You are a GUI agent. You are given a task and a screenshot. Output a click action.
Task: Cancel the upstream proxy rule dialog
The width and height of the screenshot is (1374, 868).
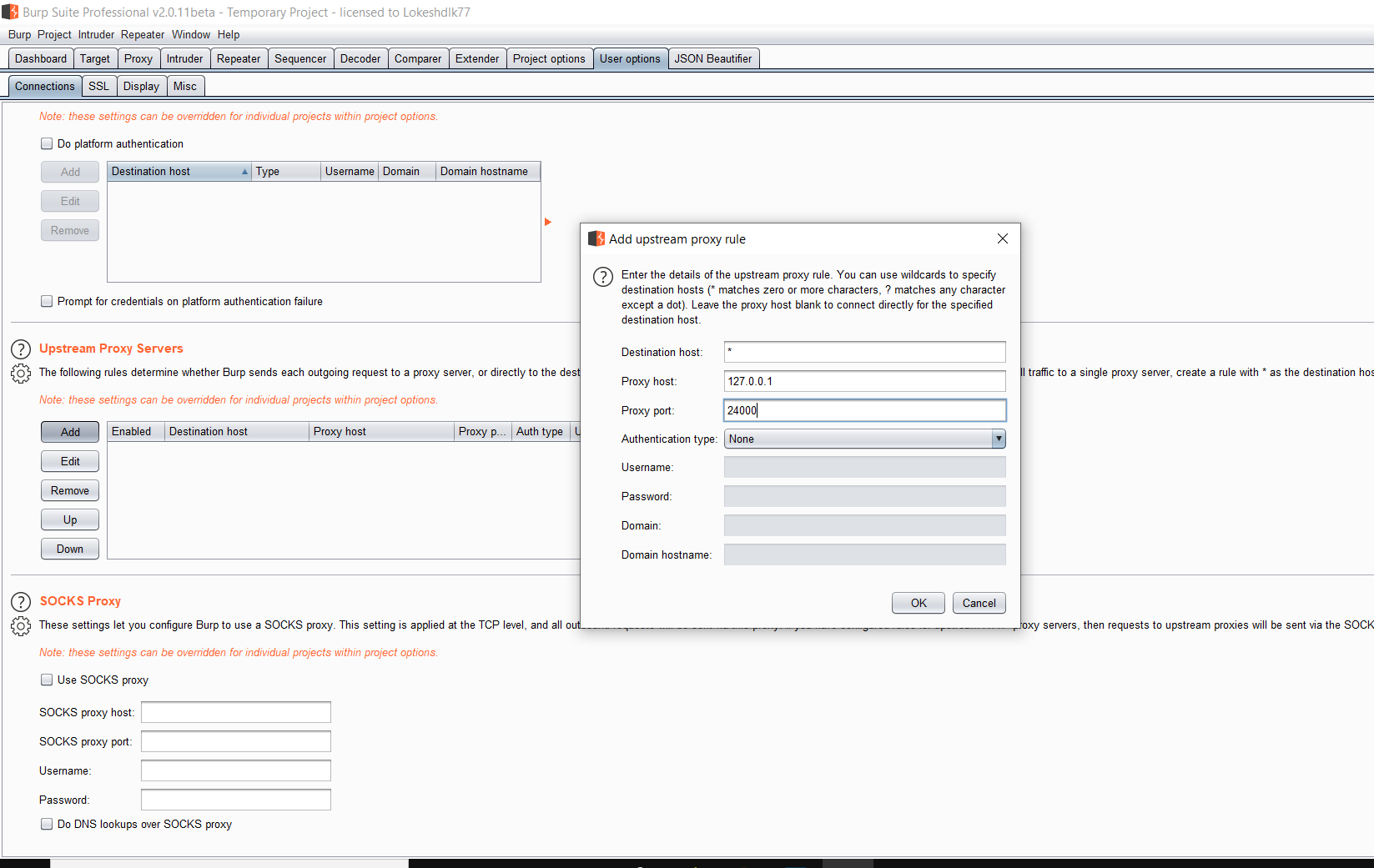979,603
